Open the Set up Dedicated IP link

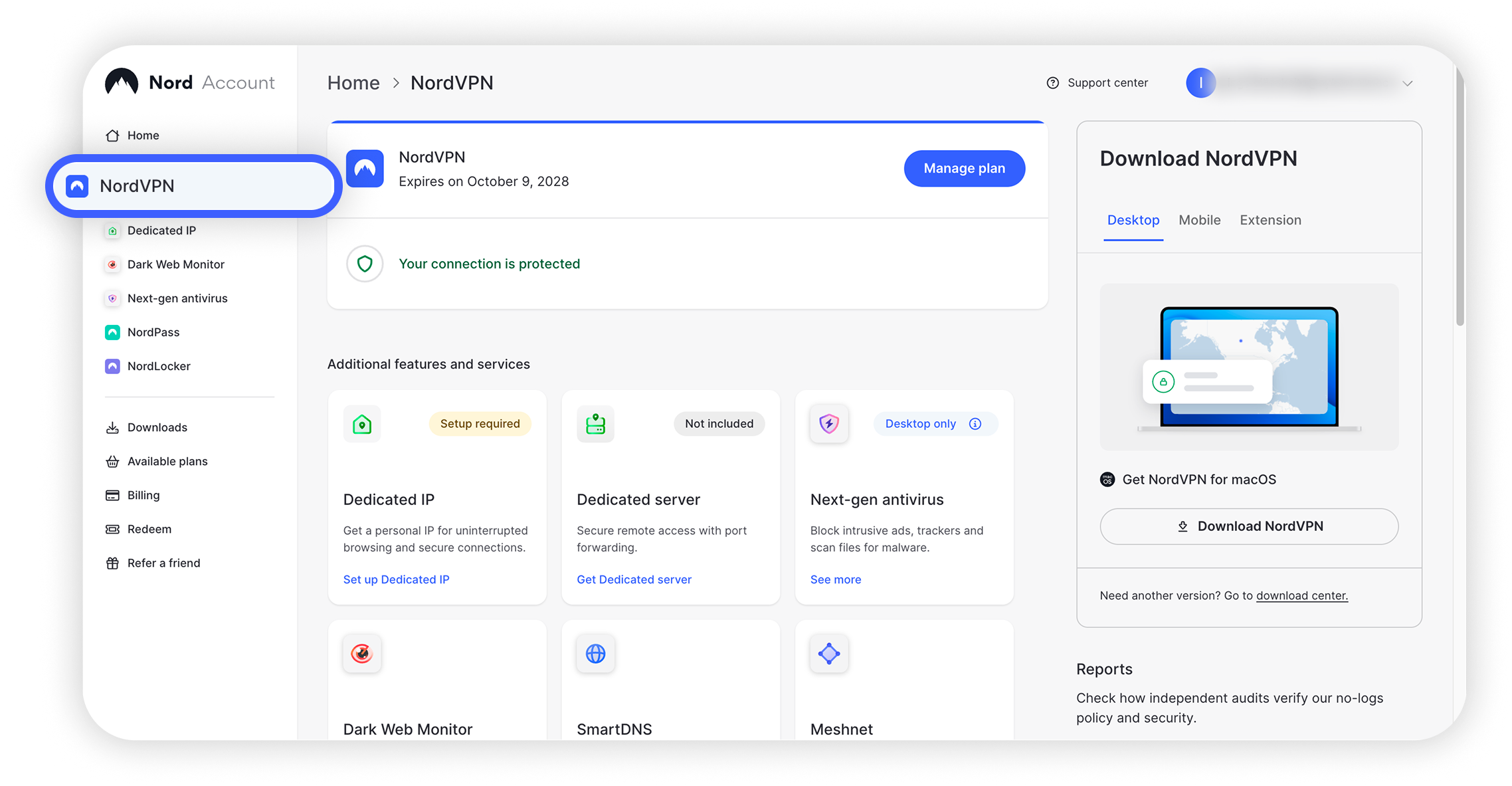(x=397, y=579)
